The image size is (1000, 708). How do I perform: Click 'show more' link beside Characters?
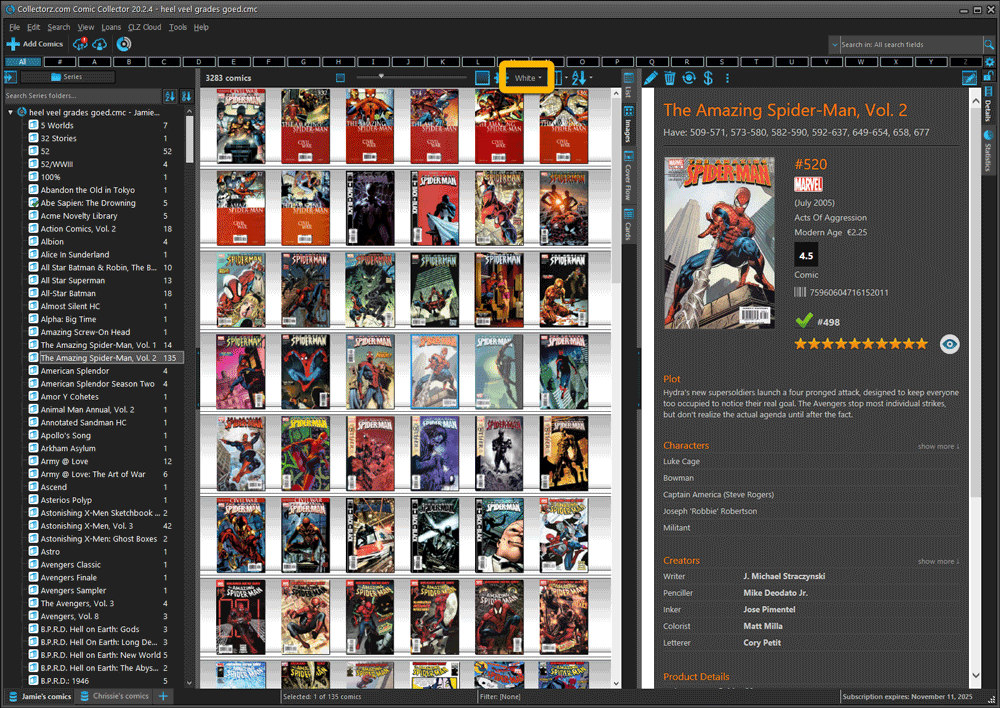(x=938, y=446)
